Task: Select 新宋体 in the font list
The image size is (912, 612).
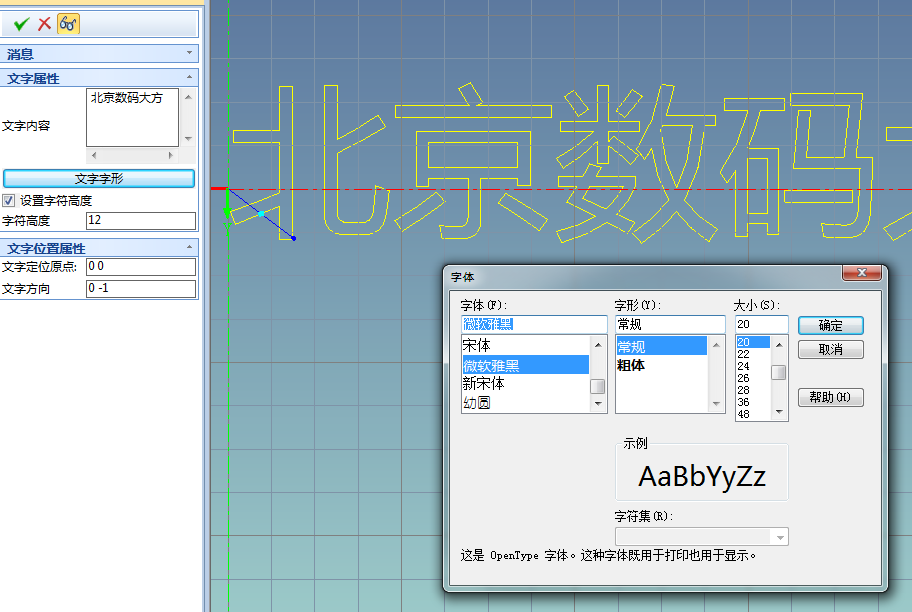Action: click(x=525, y=383)
